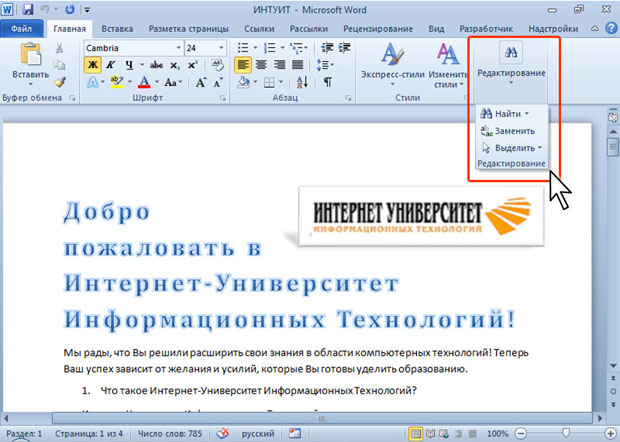This screenshot has width=620, height=442.
Task: Open the Paste (Вставить) dropdown arrow
Action: [x=30, y=83]
